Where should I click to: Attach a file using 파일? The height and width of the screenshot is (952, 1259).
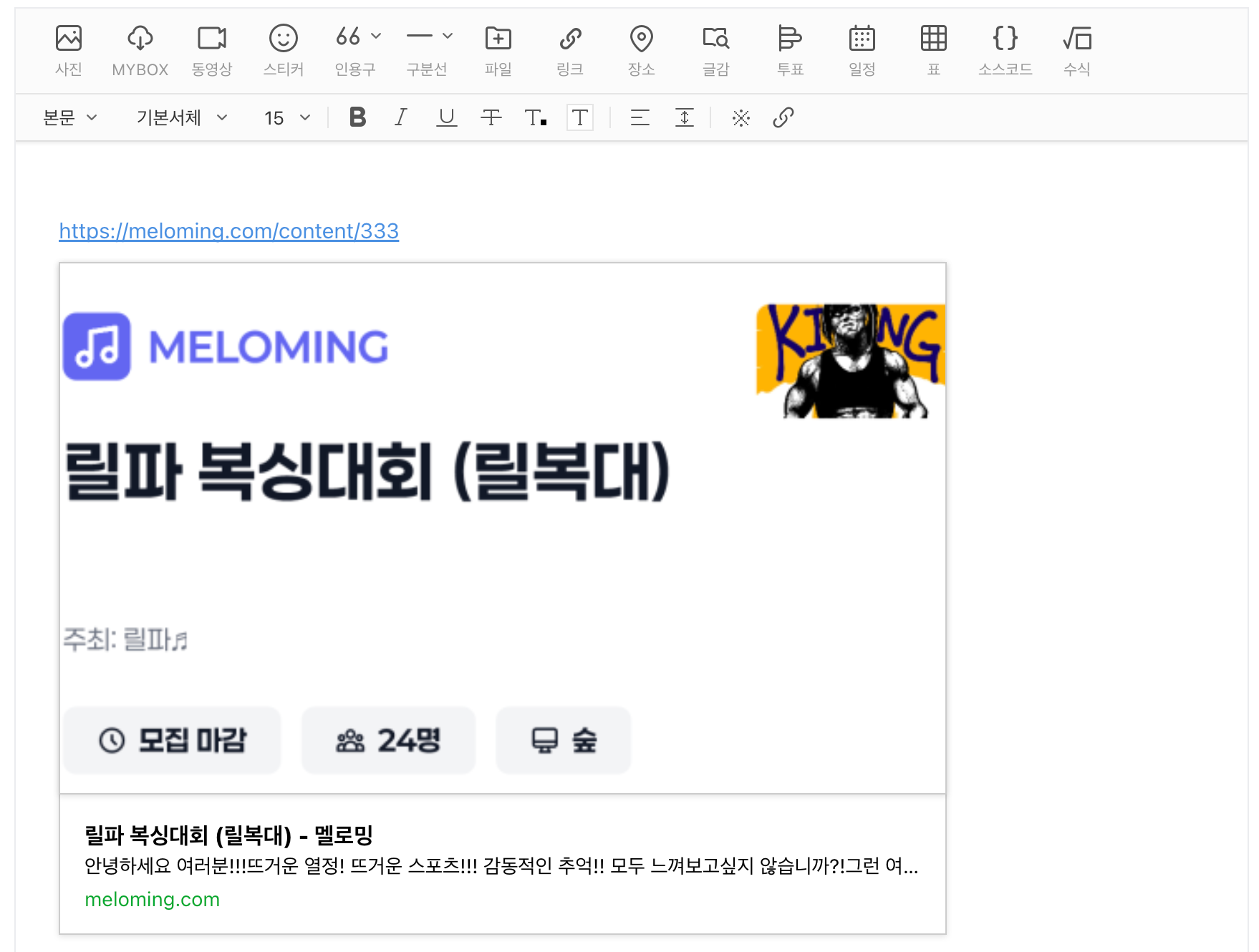(498, 49)
